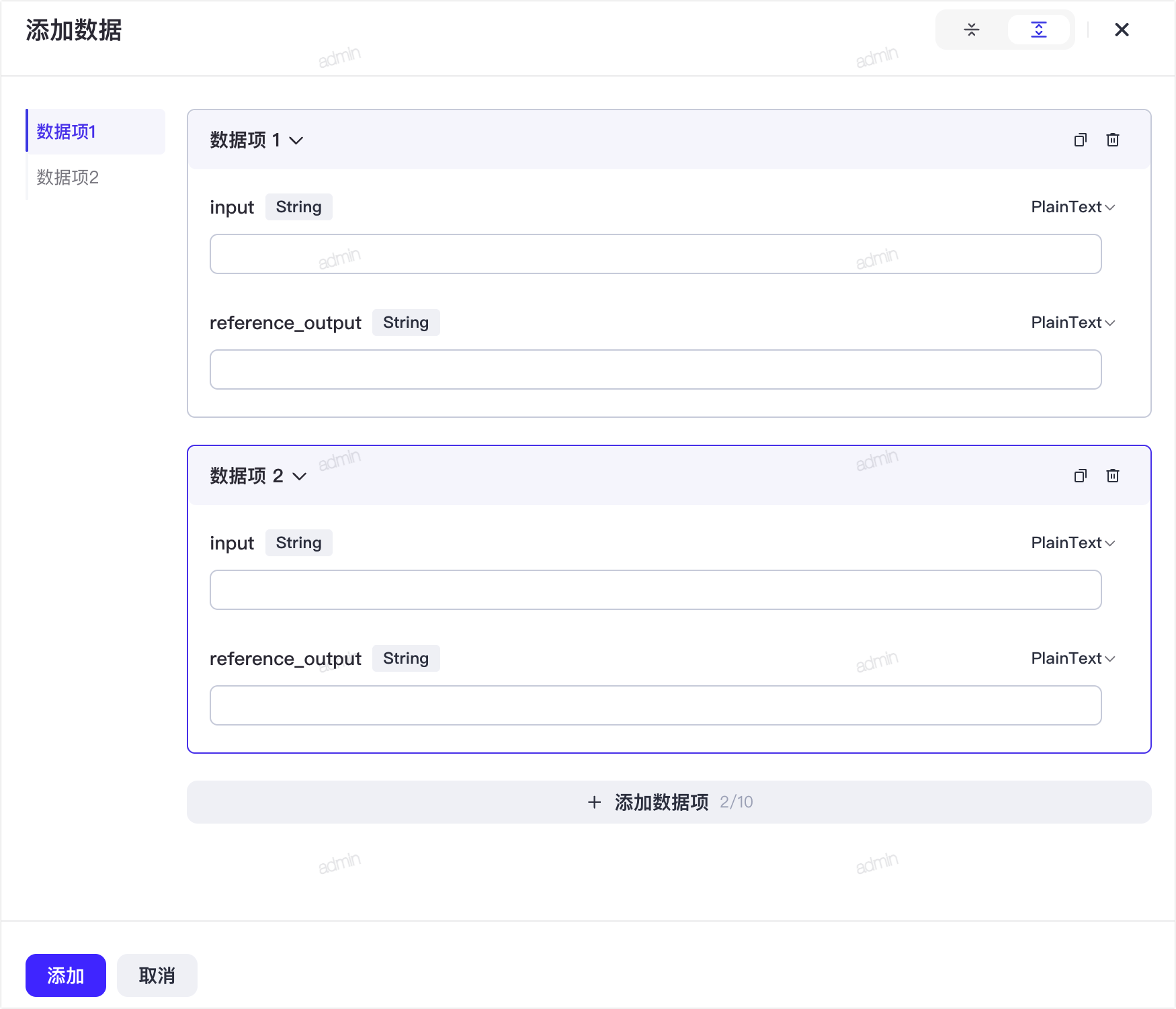The image size is (1176, 1009).
Task: Copy 数据项 2 with duplicate icon
Action: [1081, 476]
